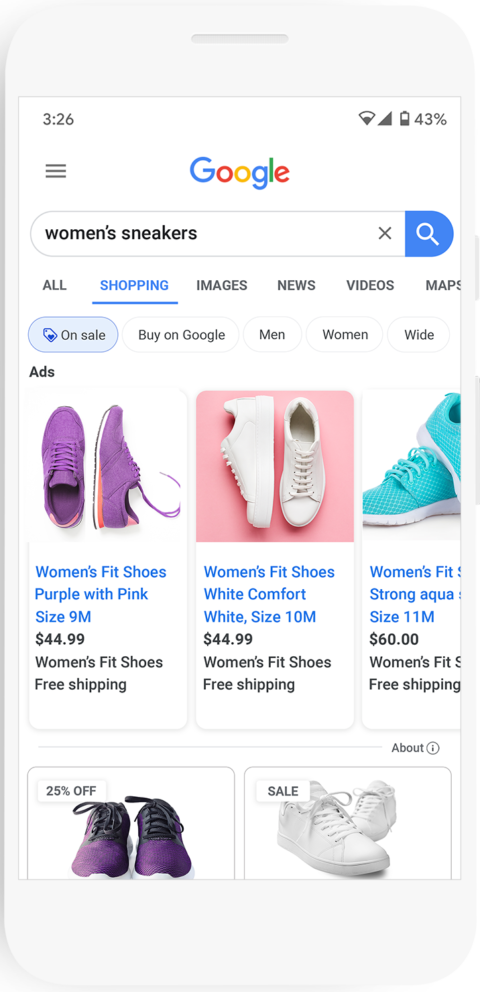
Task: Open the ALL results tab
Action: point(54,285)
